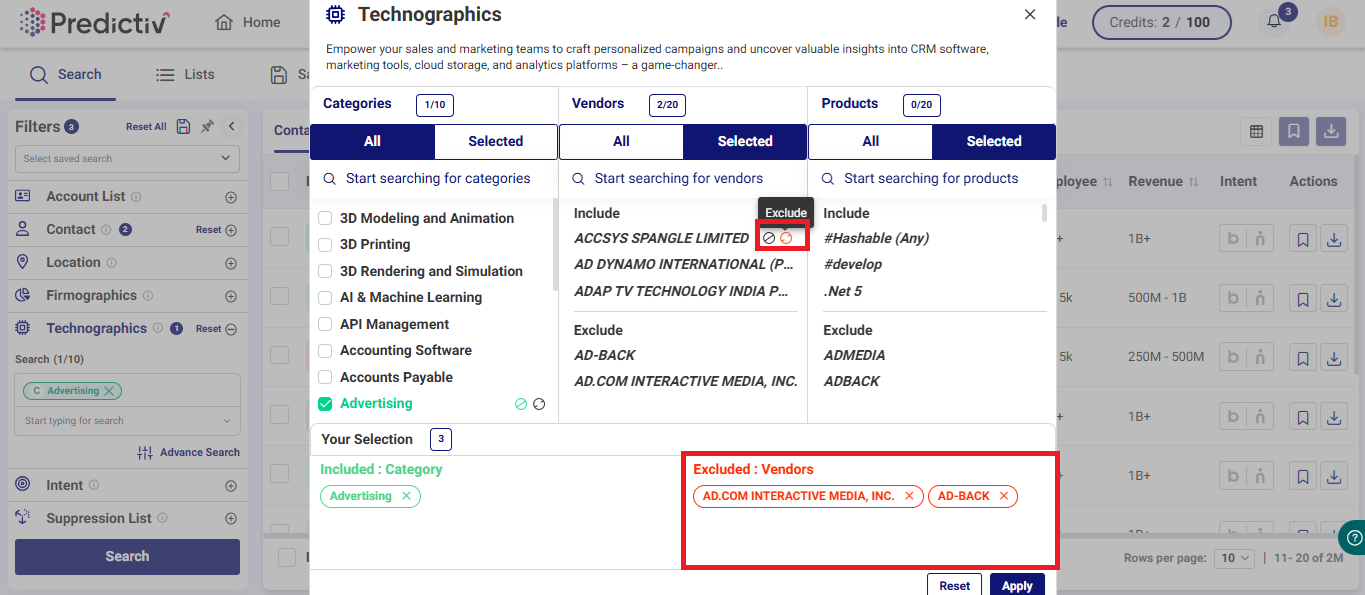The height and width of the screenshot is (595, 1365).
Task: Remove the Advertising chip from Your Selection
Action: [406, 496]
